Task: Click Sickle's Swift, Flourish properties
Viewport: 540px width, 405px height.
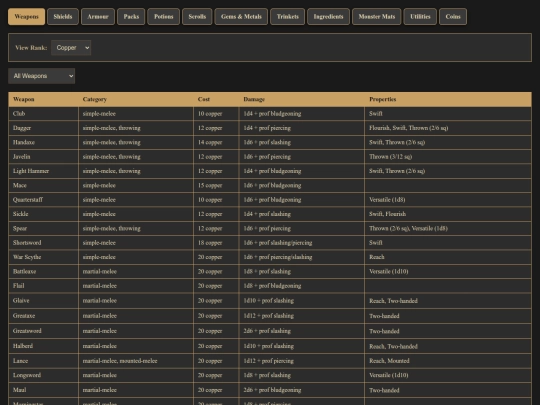Action: (387, 214)
